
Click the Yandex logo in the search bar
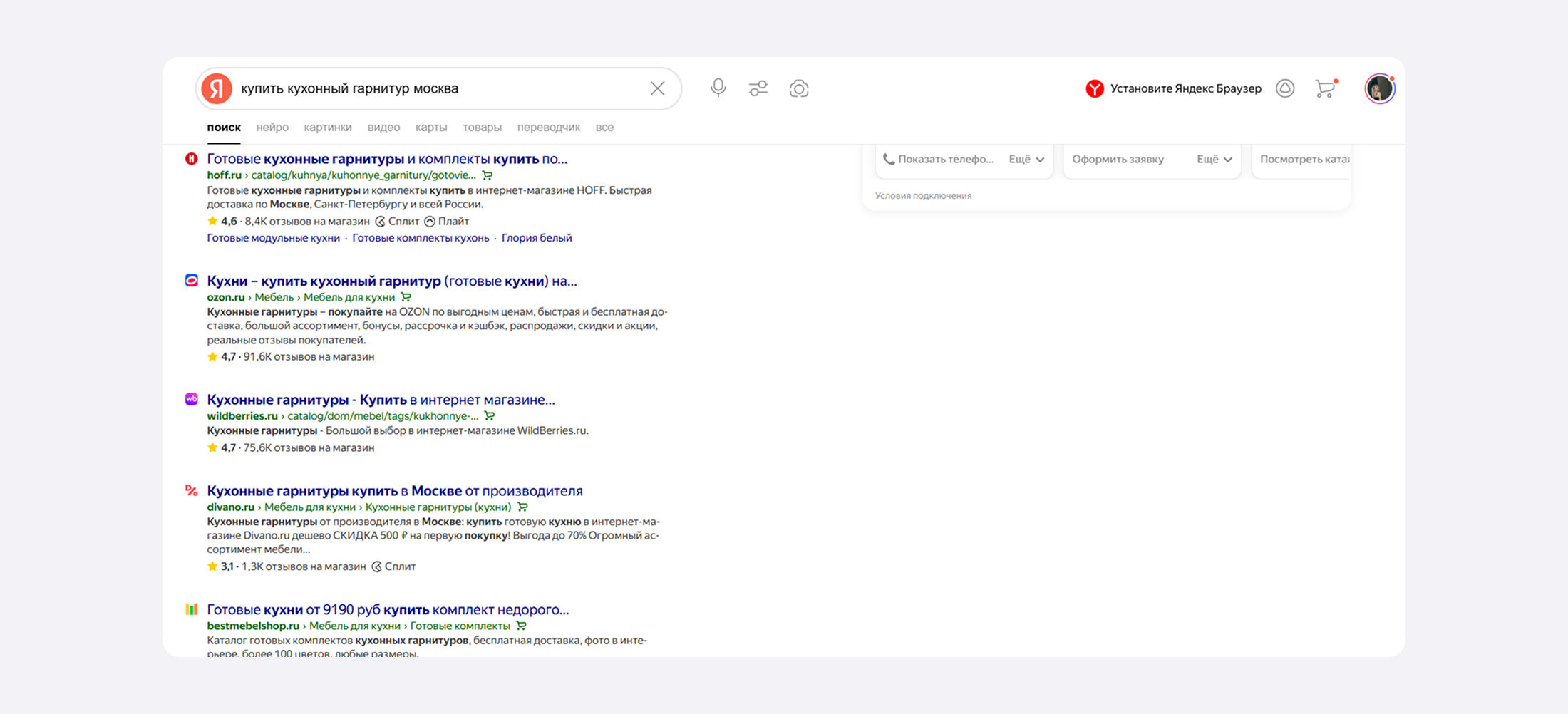[217, 88]
